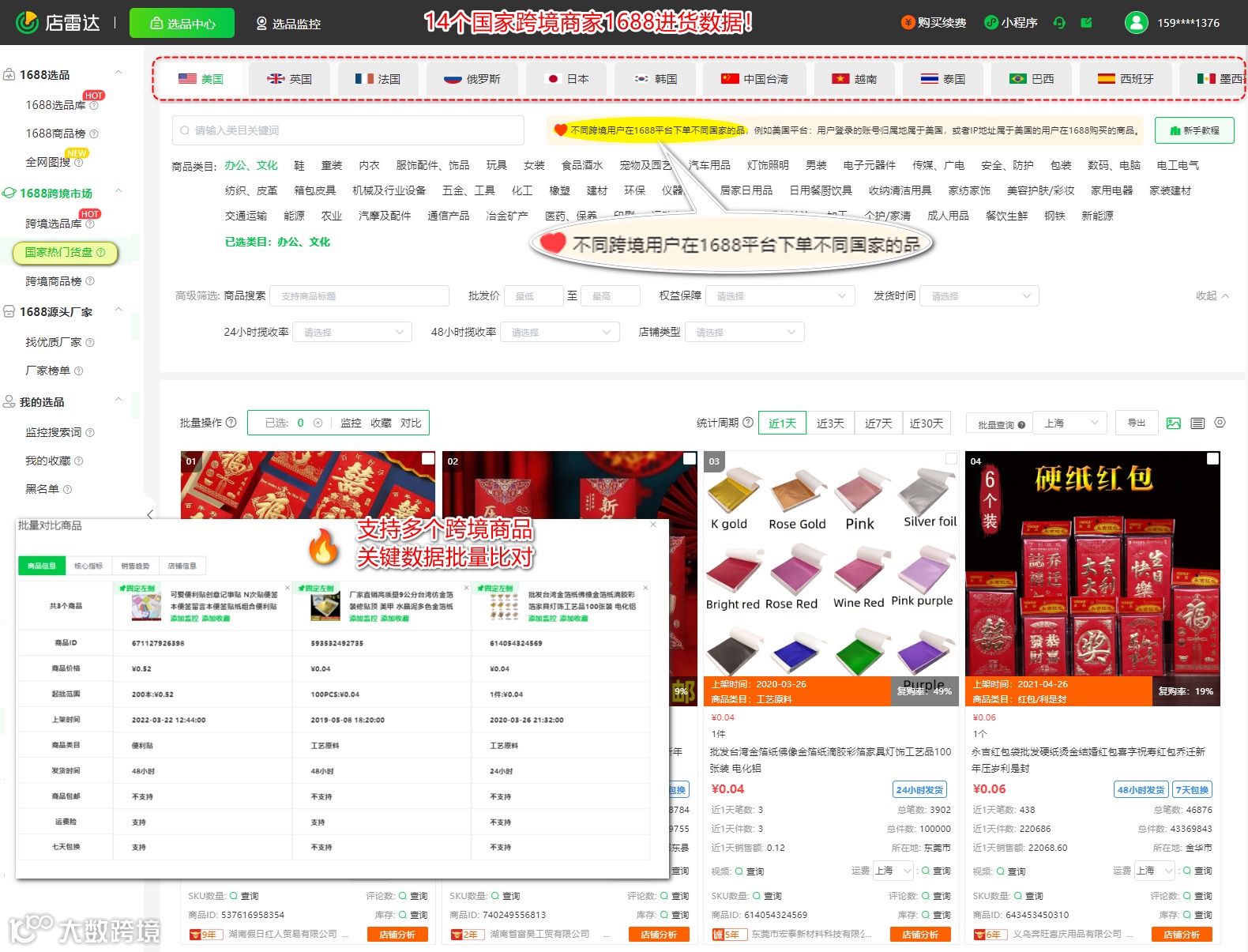Viewport: 1248px width, 952px height.
Task: Switch to the 英国 country tab
Action: [x=289, y=79]
